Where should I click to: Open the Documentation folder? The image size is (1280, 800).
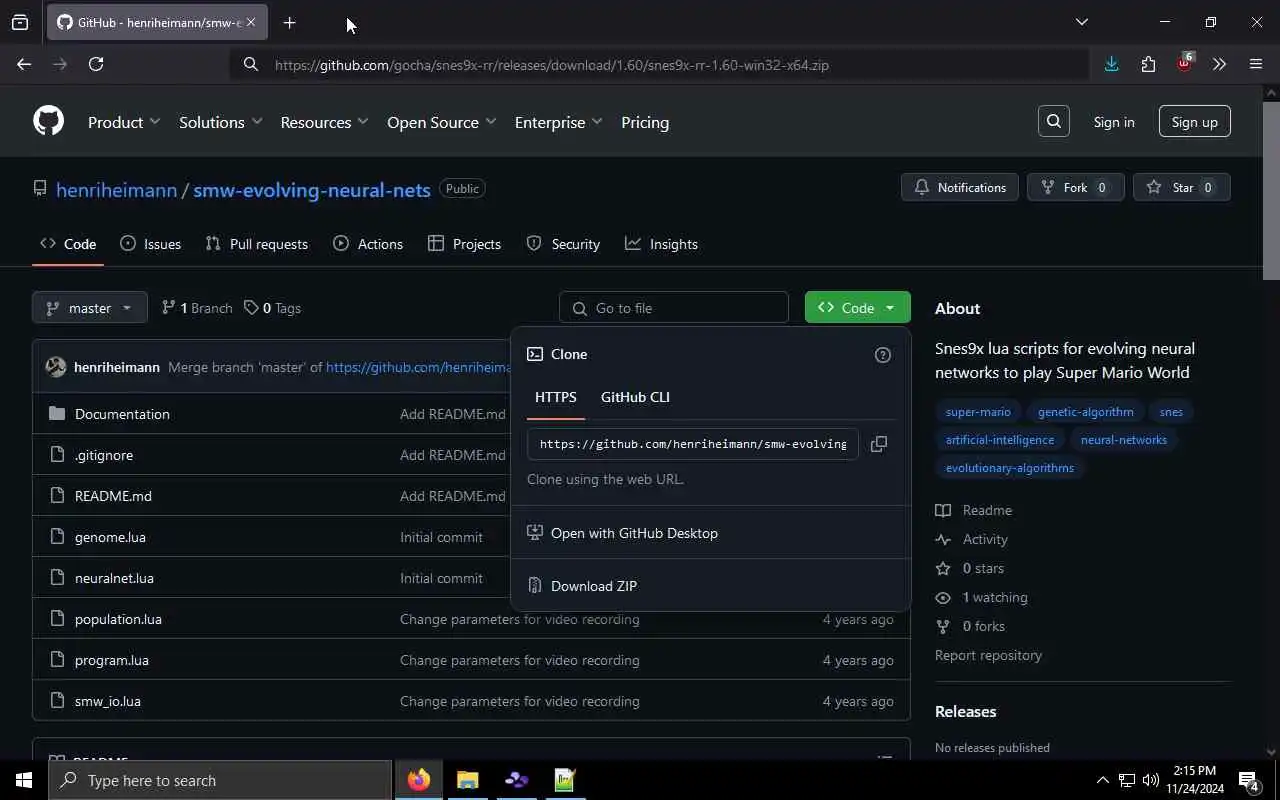pos(122,414)
